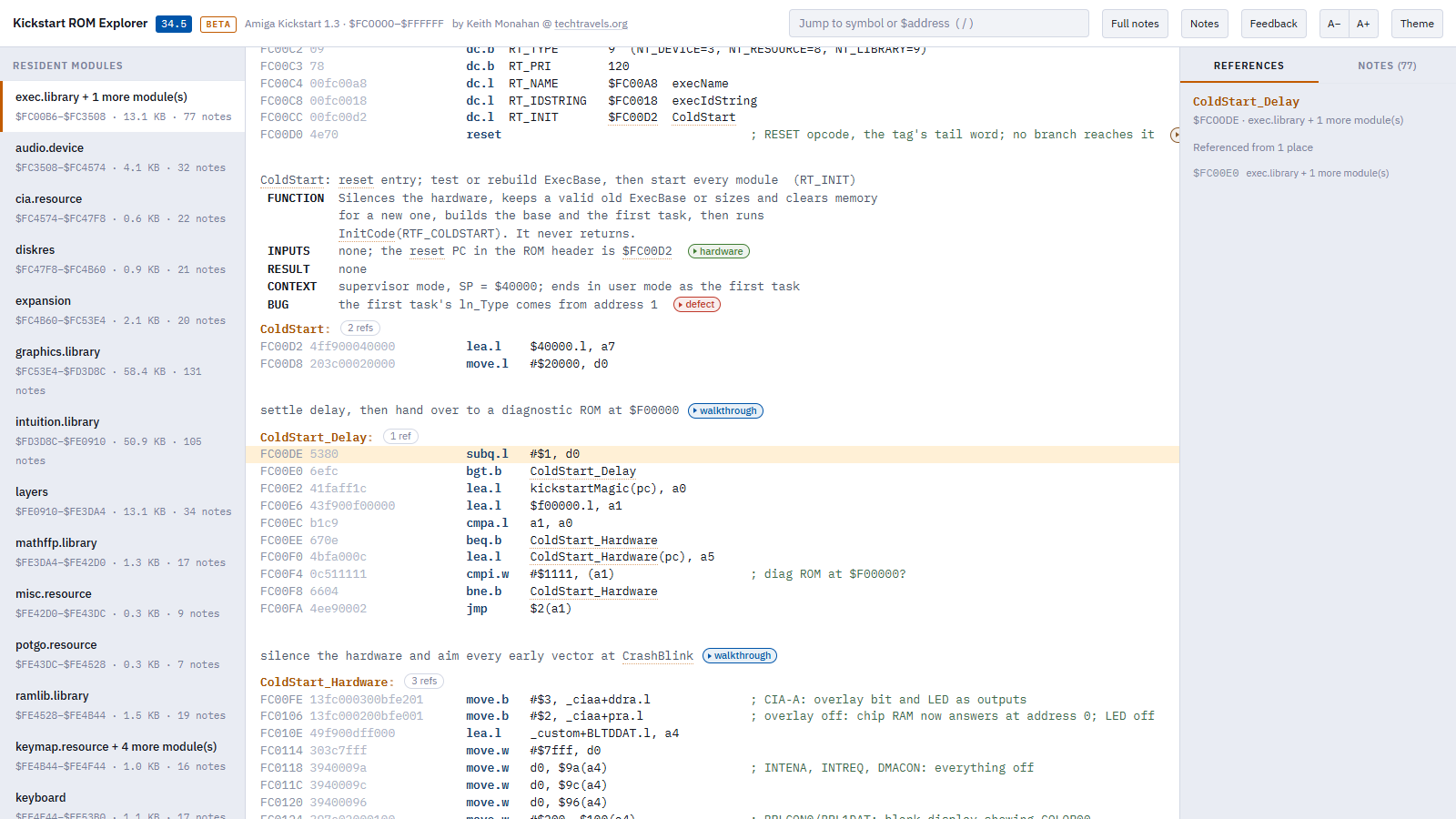Image resolution: width=1456 pixels, height=819 pixels.
Task: Select keymap.resource + 4 more module(s)
Action: point(122,756)
